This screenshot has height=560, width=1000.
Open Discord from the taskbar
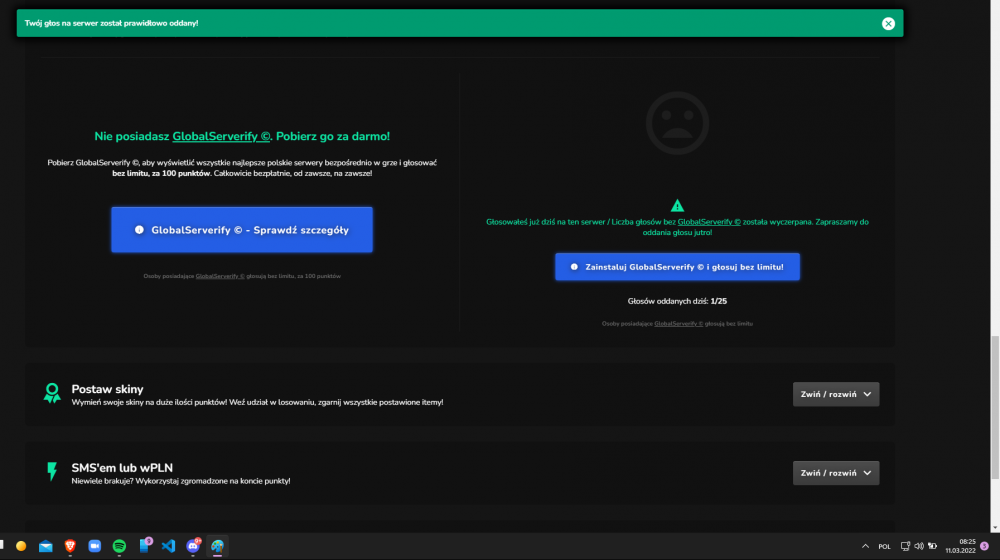(x=193, y=546)
